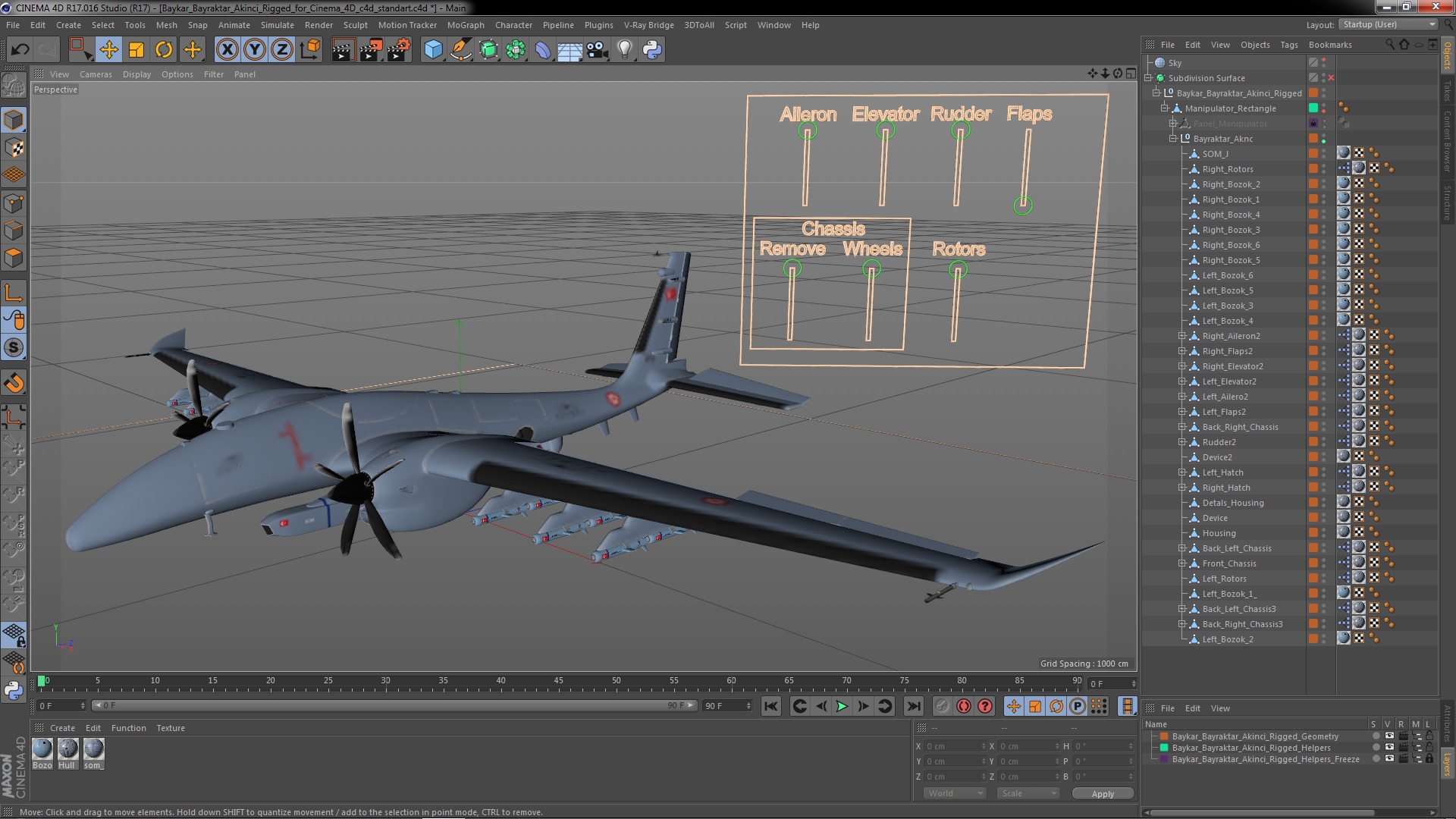Open the Simulate menu

[278, 25]
